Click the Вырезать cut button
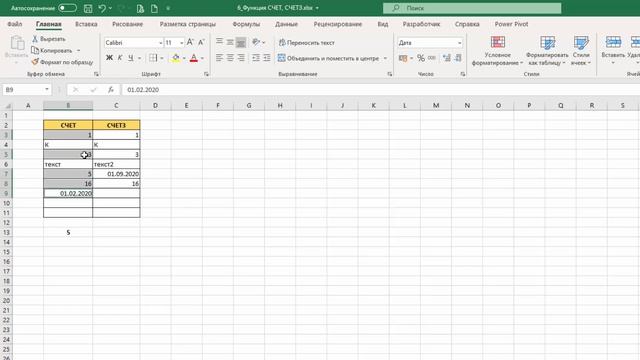 tap(49, 39)
